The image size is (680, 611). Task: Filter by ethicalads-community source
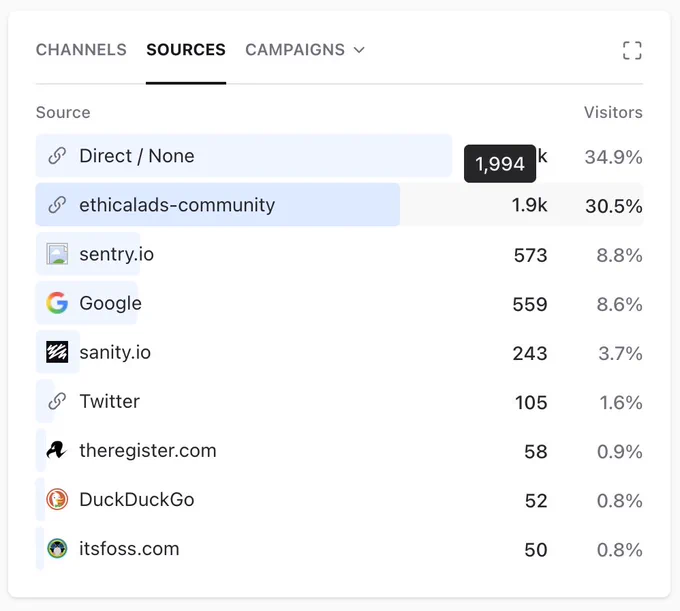[x=177, y=205]
